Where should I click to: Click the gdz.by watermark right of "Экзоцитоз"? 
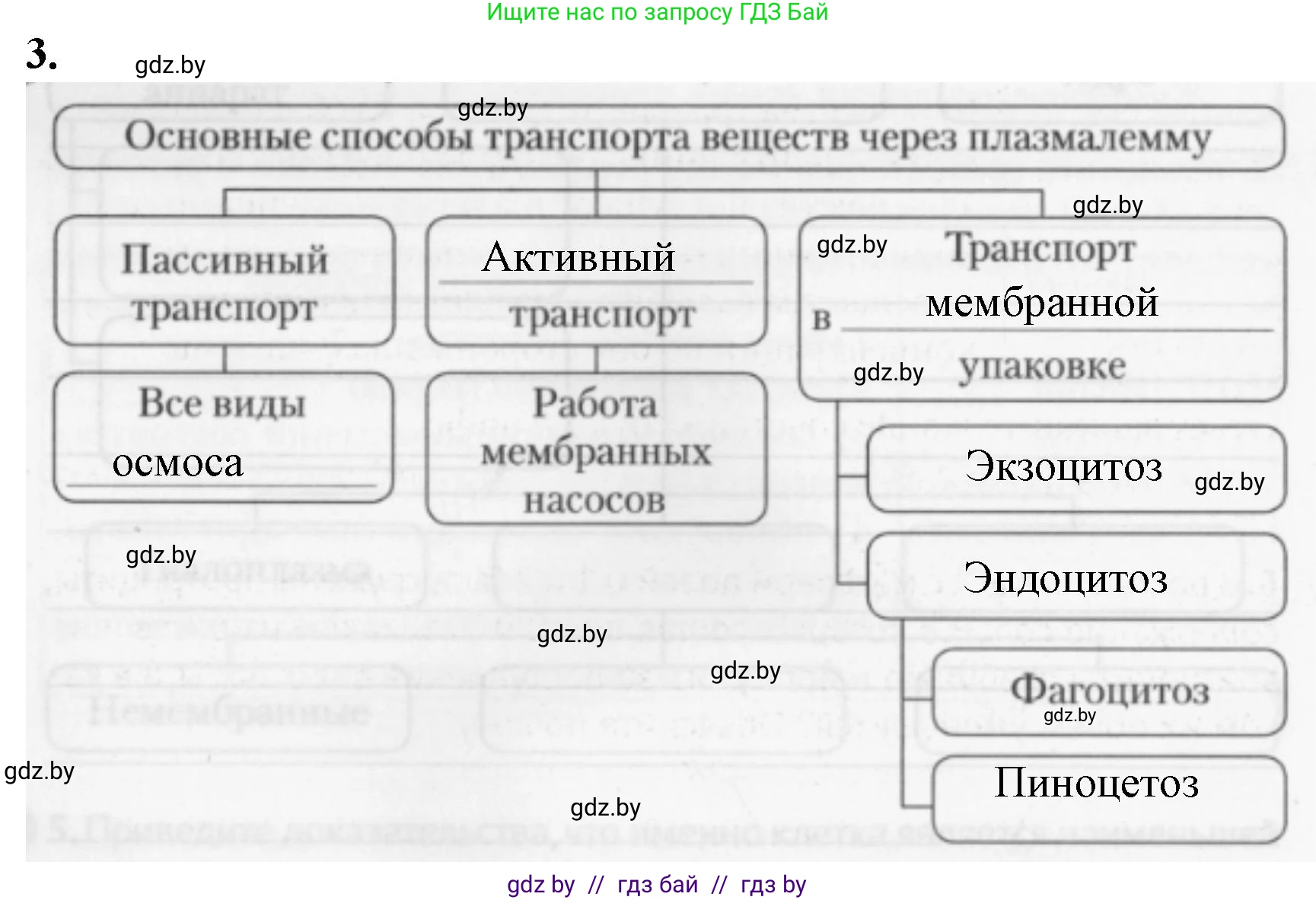pos(1228,482)
